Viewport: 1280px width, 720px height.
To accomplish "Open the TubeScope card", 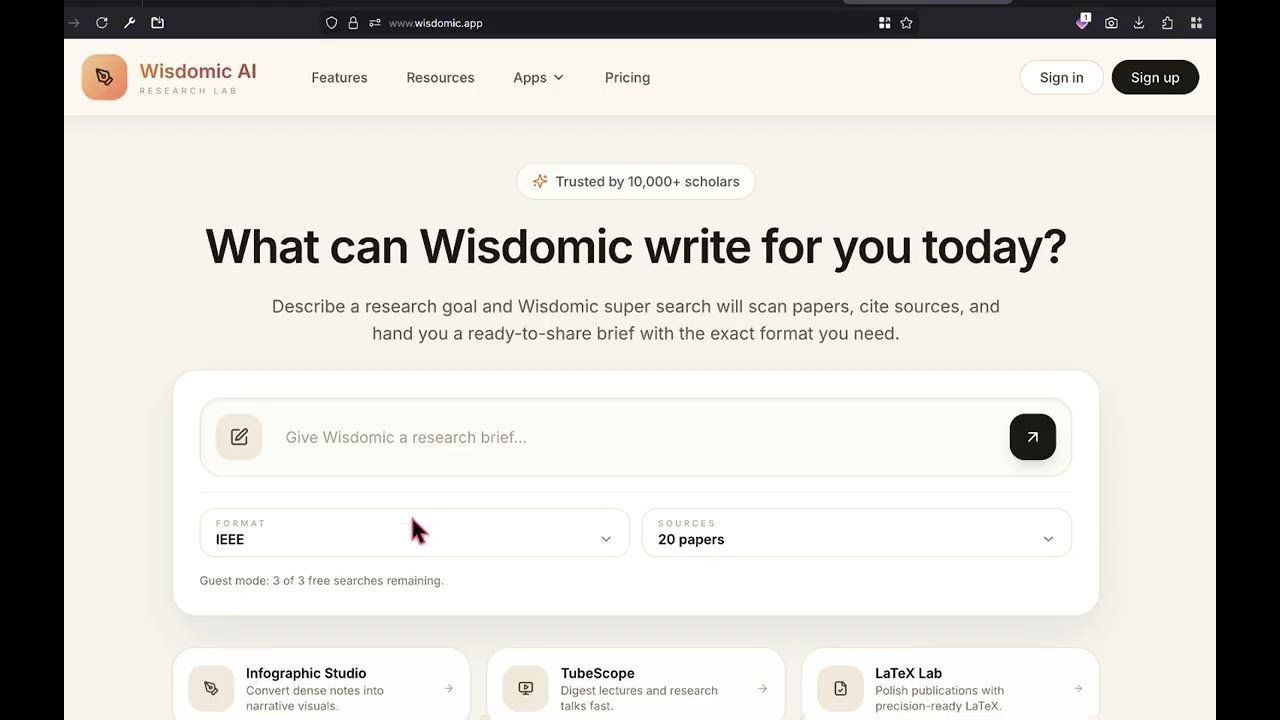I will click(635, 684).
